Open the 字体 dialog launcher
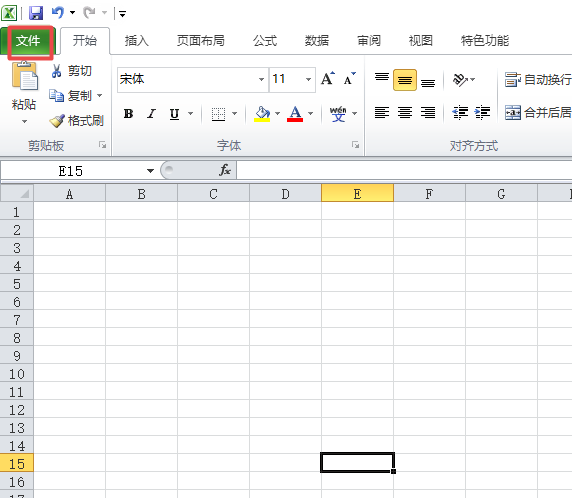574x498 pixels. (355, 145)
